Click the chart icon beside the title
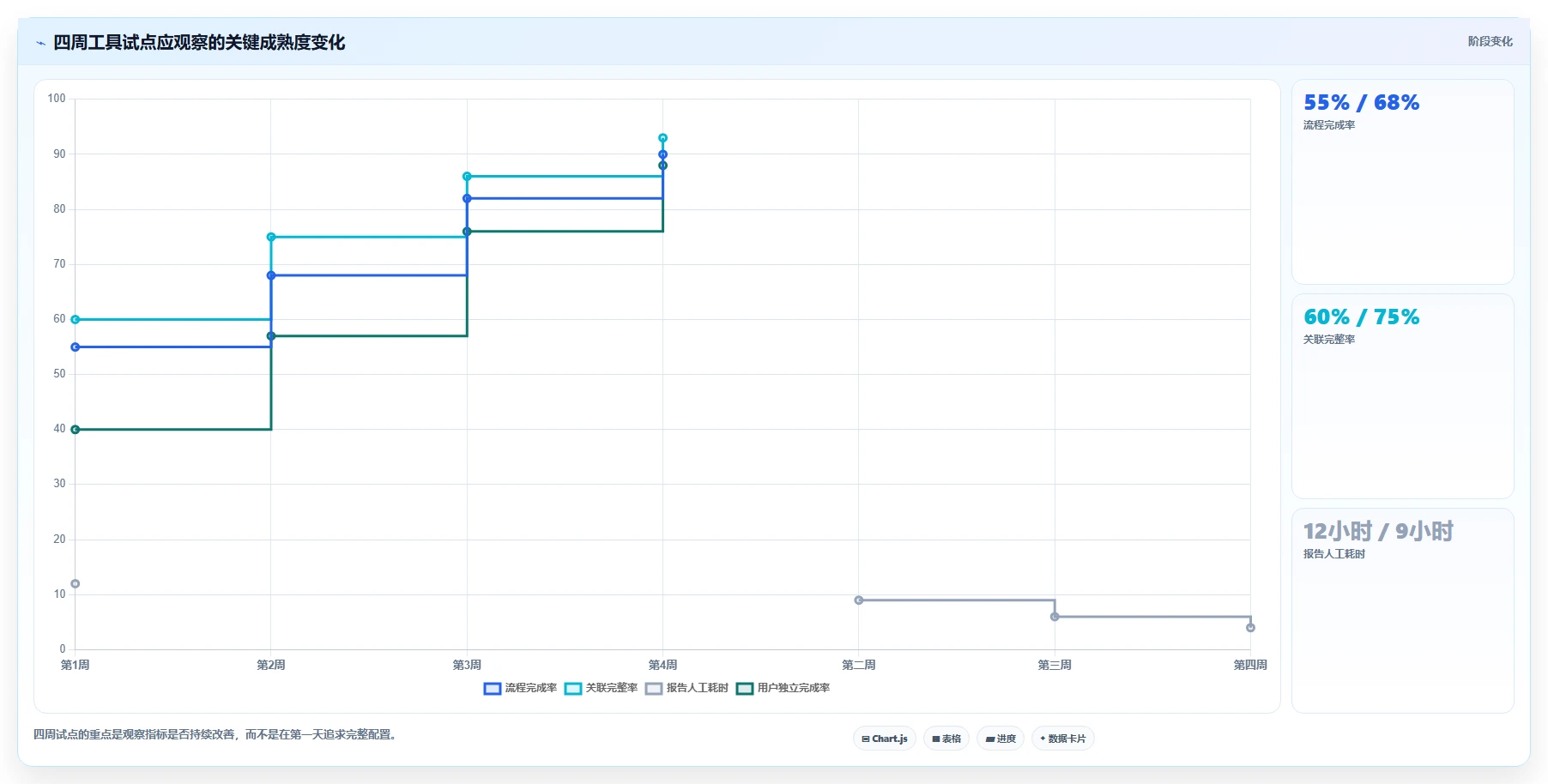Screen dimensions: 1548x784 click(40, 43)
